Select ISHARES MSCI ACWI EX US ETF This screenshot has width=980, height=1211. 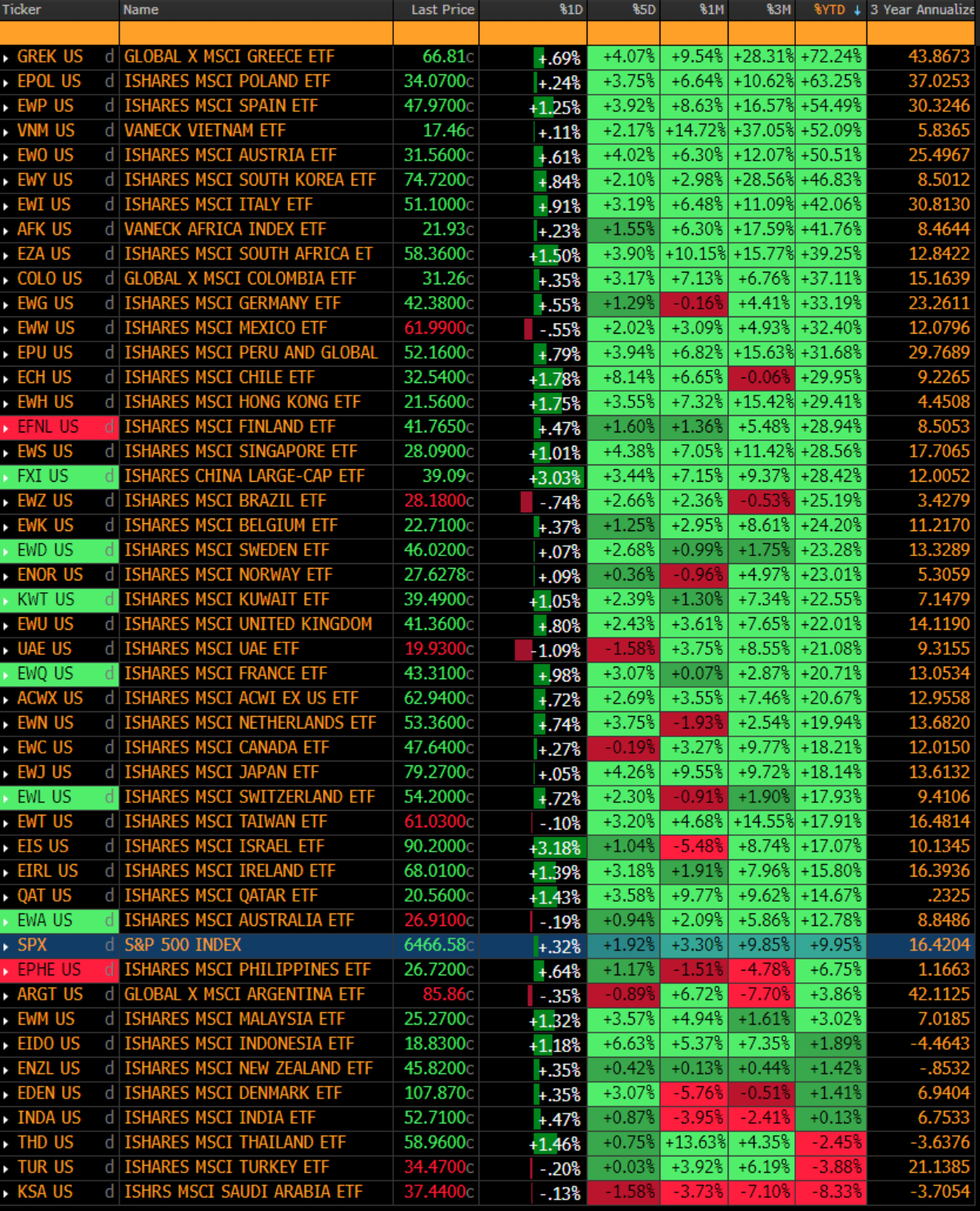click(241, 699)
